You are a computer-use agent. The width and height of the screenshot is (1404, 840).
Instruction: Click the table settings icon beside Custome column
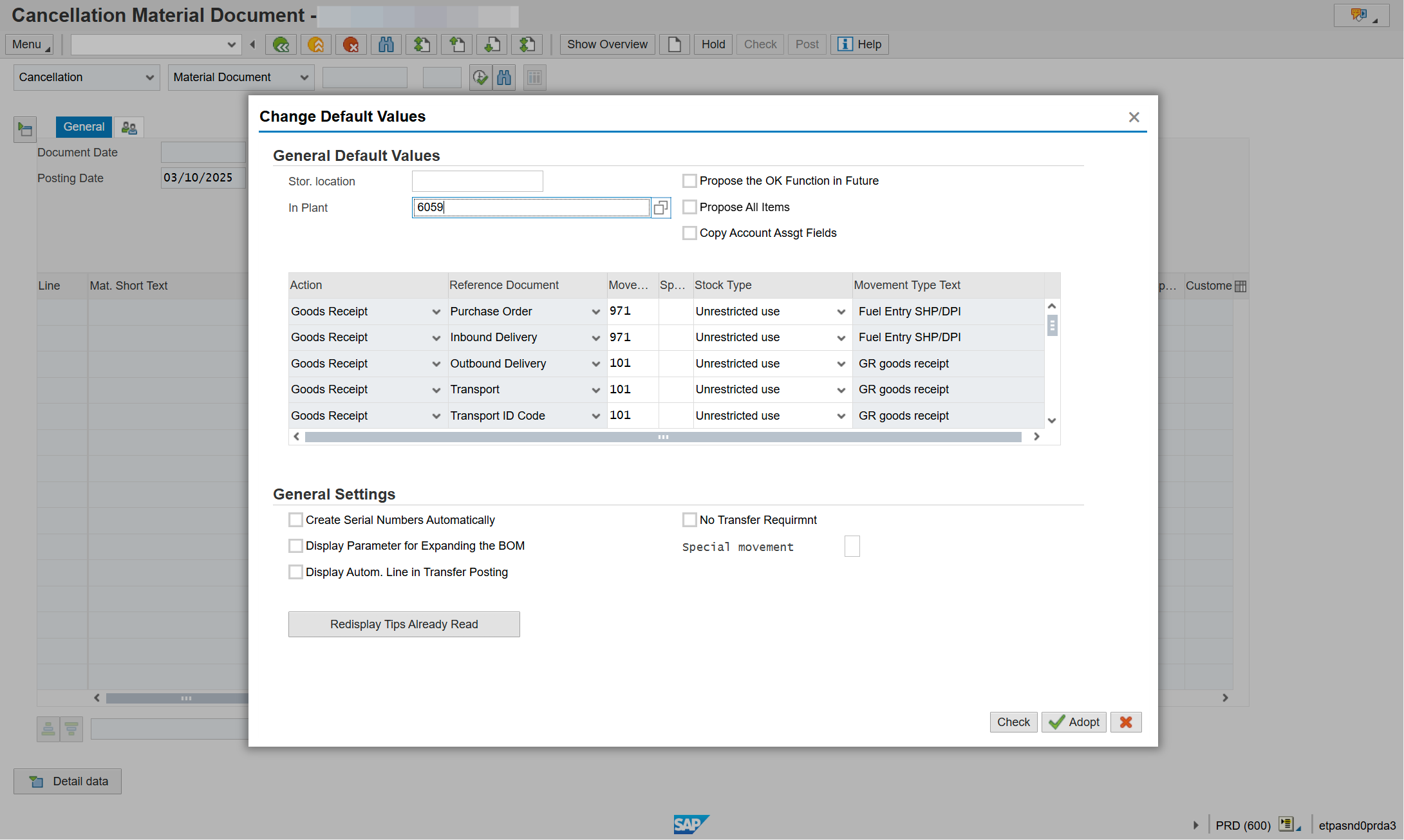[1240, 286]
